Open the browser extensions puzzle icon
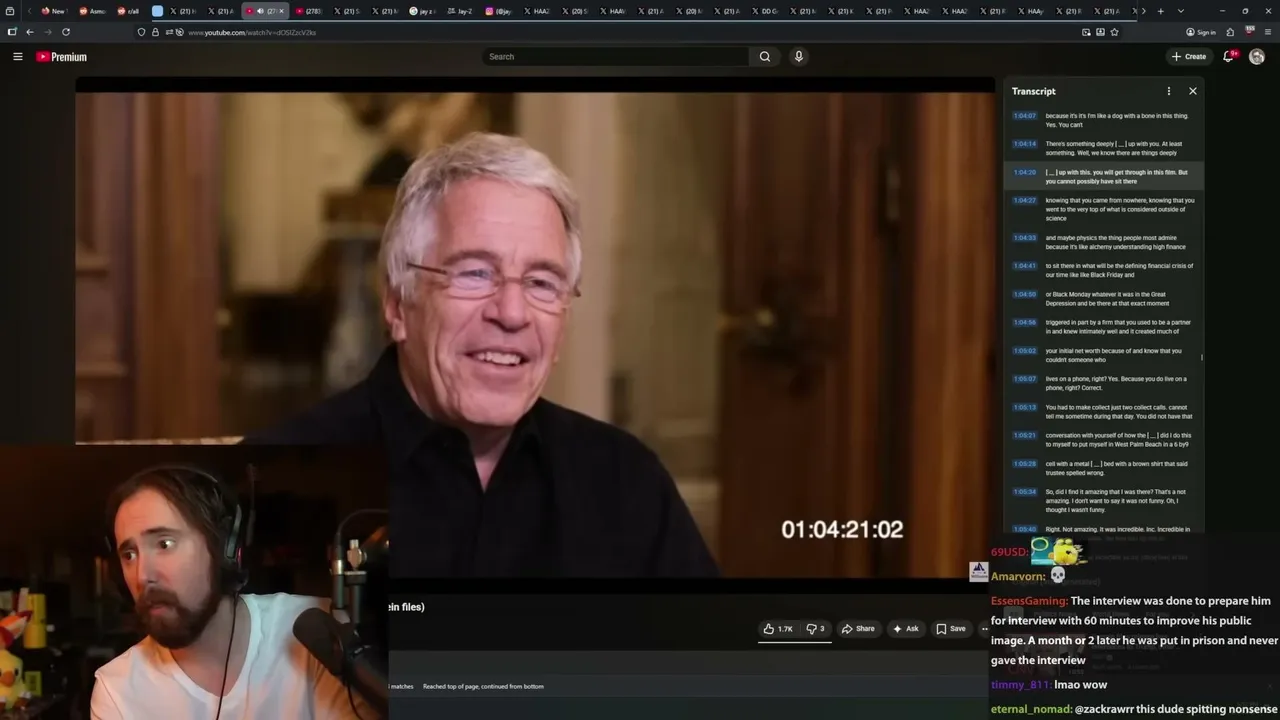The height and width of the screenshot is (720, 1280). [x=1230, y=32]
